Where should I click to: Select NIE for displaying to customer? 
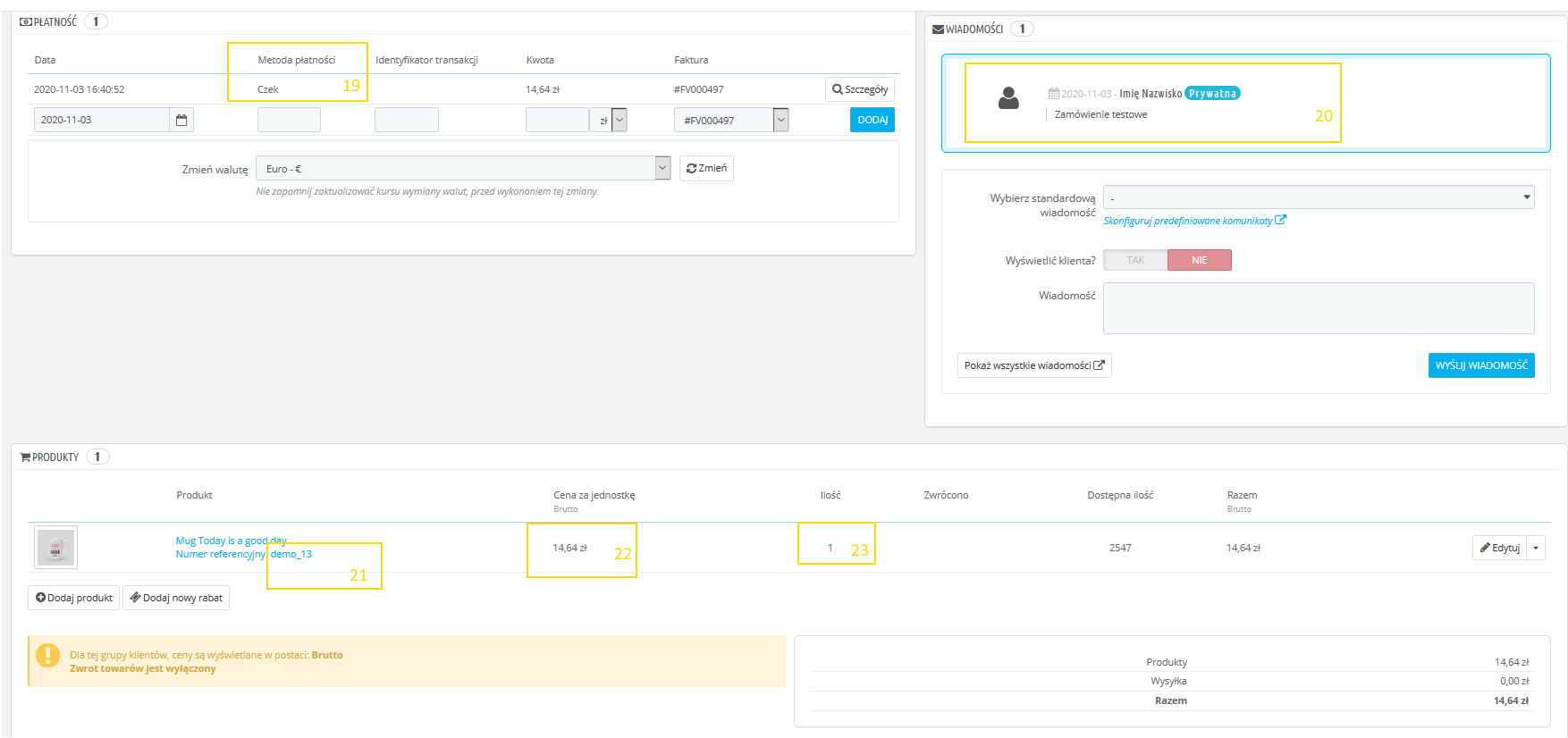pyautogui.click(x=1199, y=260)
